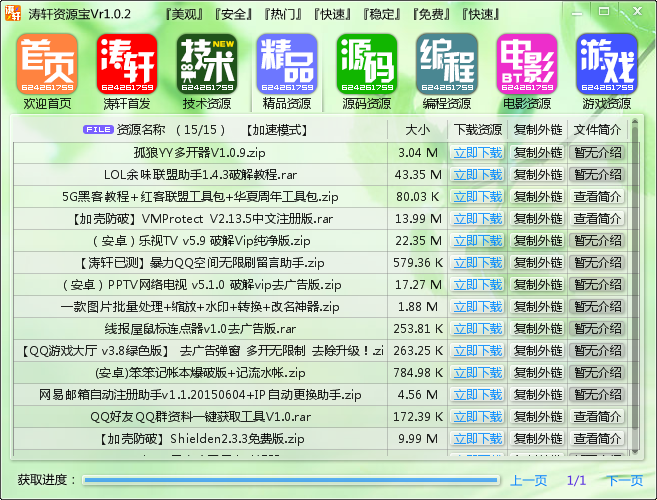657x500 pixels.
Task: Click the resource list vertical scrollbar
Action: 634,287
